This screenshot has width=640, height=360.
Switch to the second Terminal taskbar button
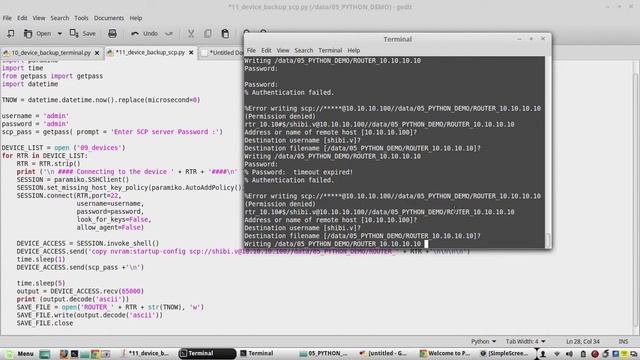click(266, 353)
